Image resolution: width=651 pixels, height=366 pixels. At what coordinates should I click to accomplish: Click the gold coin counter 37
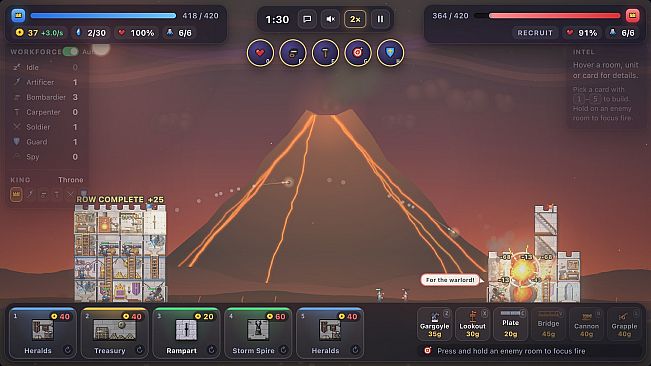point(39,33)
